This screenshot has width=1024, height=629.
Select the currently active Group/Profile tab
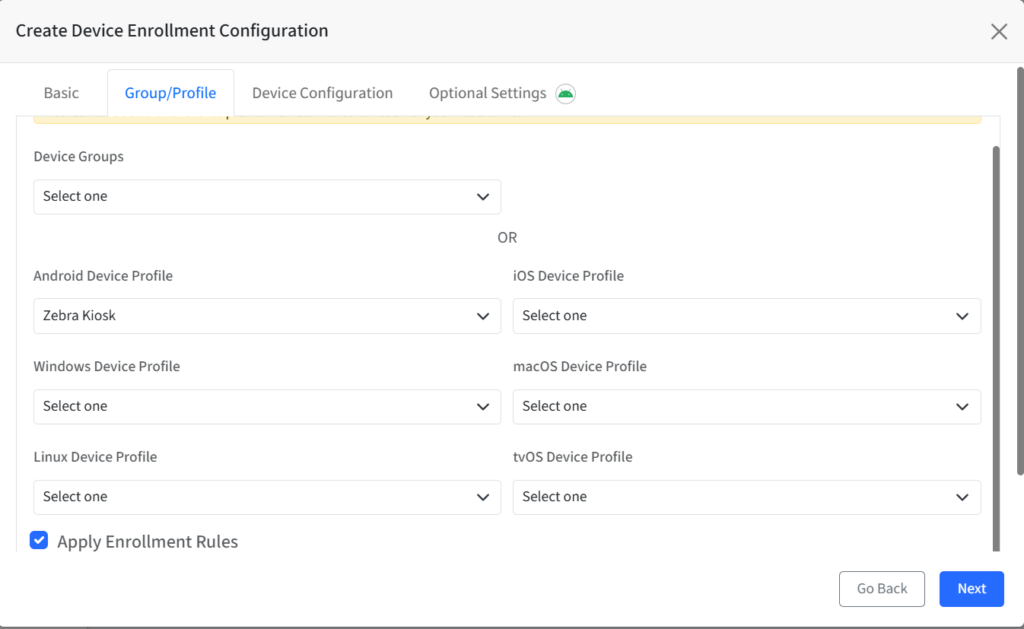point(170,92)
